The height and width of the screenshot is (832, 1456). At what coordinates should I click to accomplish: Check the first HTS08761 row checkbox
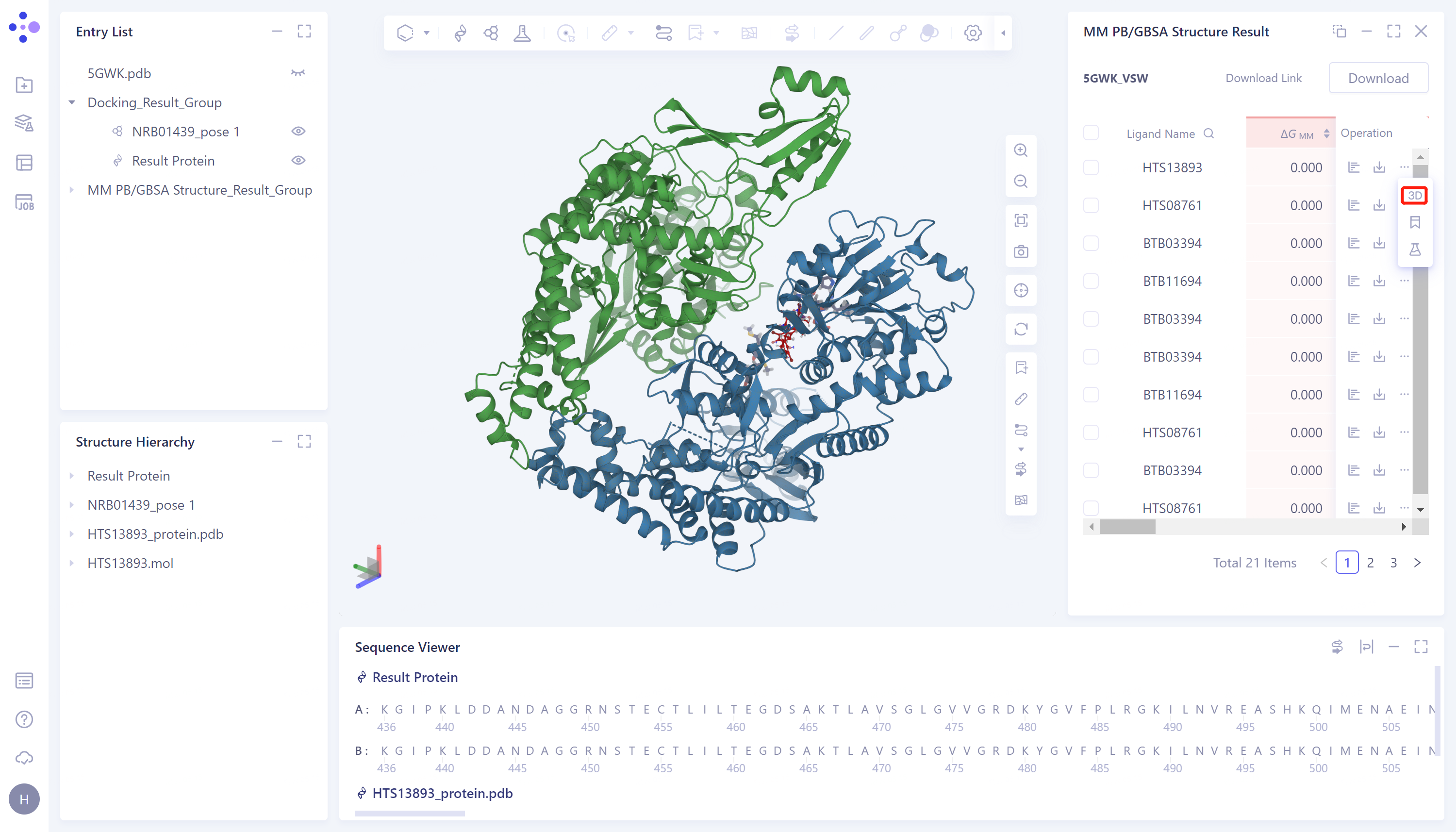[x=1091, y=206]
